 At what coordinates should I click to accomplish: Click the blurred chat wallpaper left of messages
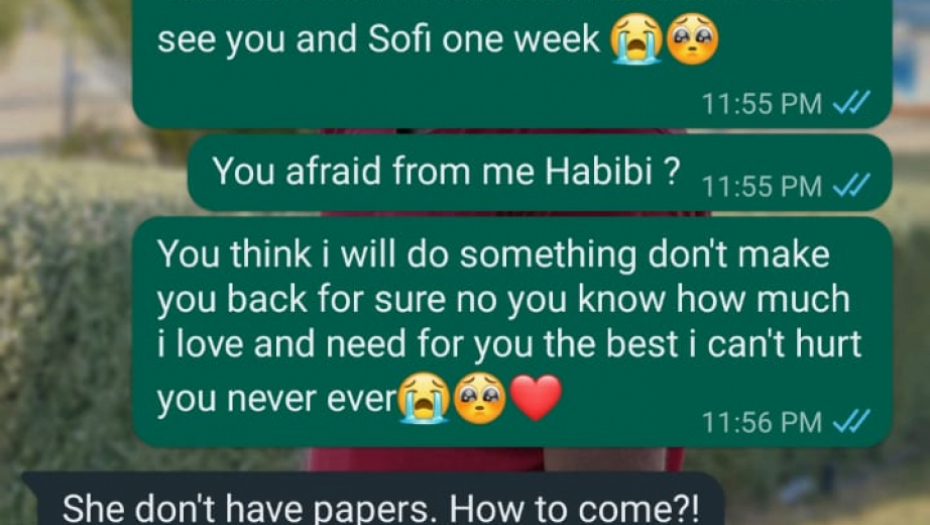65,267
